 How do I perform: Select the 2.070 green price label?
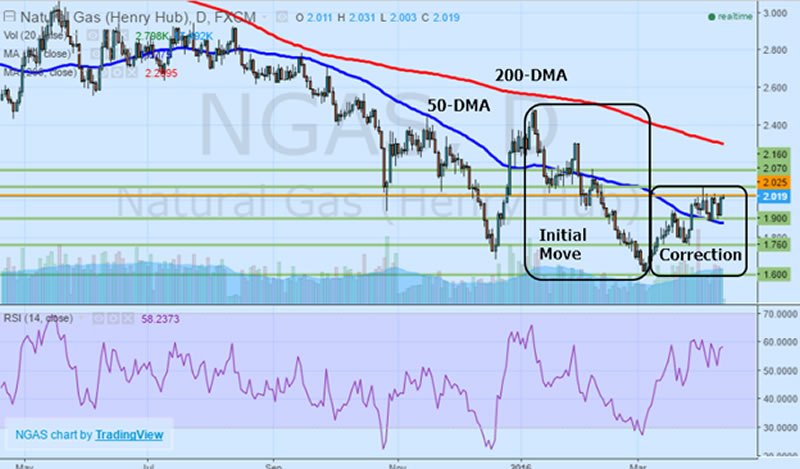[x=774, y=168]
